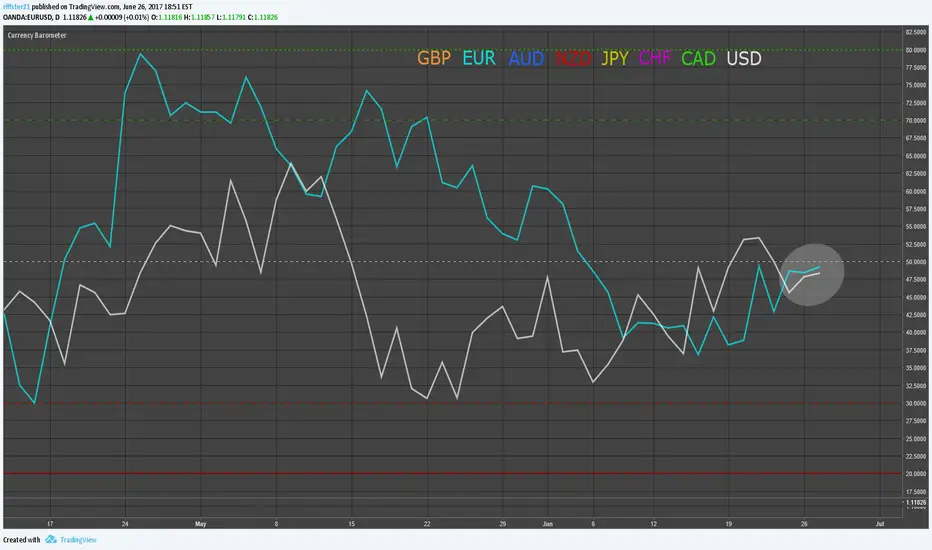Click the USD legend label
The height and width of the screenshot is (550, 932).
pyautogui.click(x=744, y=58)
